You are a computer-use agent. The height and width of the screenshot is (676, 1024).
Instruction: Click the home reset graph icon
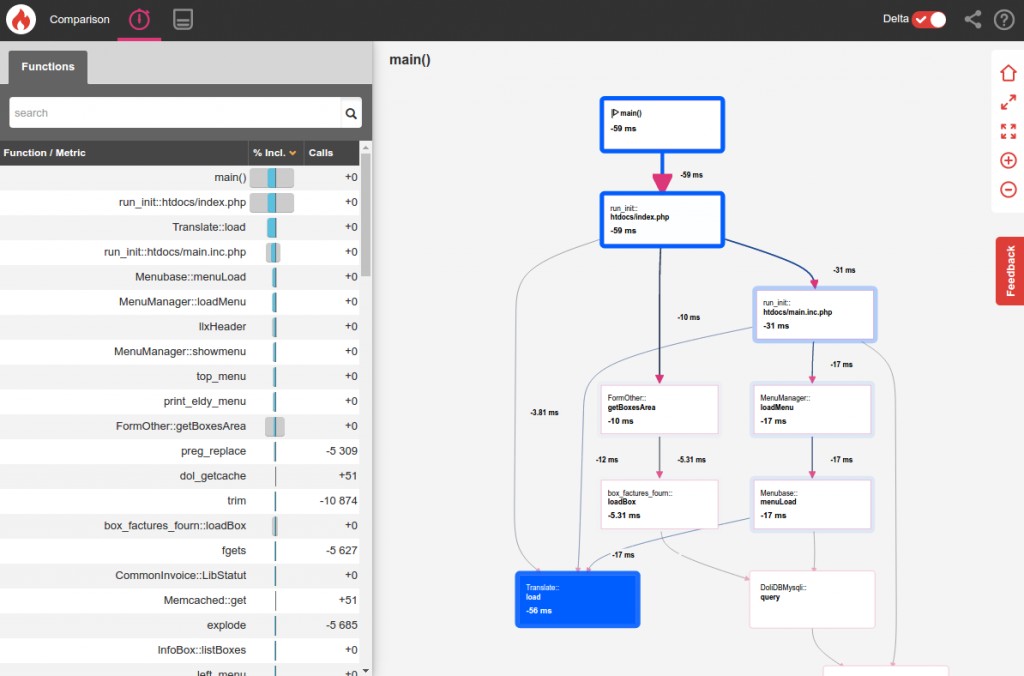[1008, 73]
